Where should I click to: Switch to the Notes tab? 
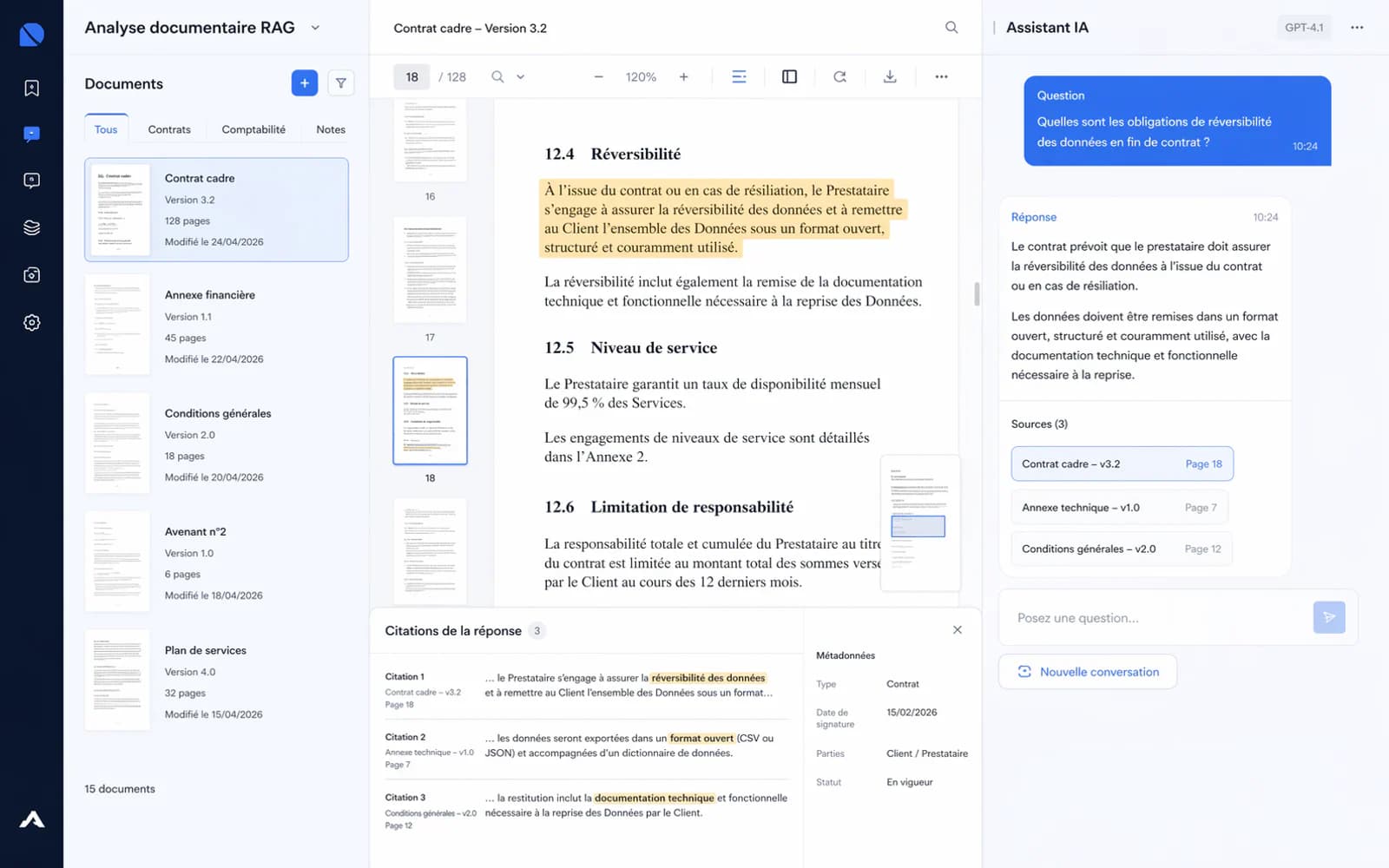(x=331, y=129)
